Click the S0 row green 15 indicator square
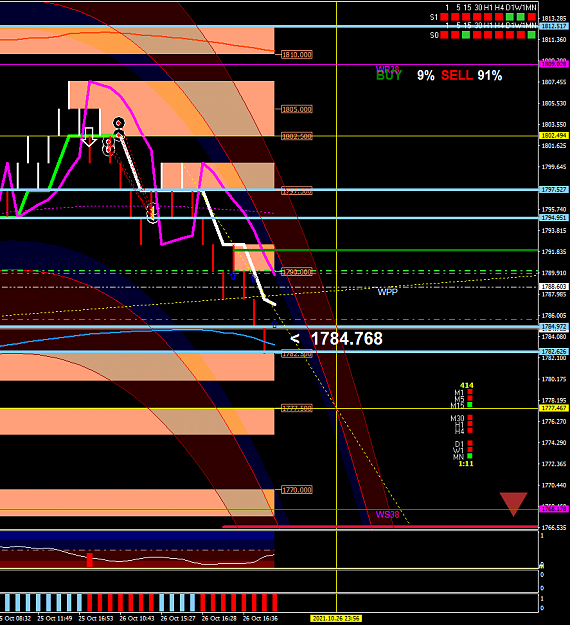The width and height of the screenshot is (570, 625). (x=466, y=35)
